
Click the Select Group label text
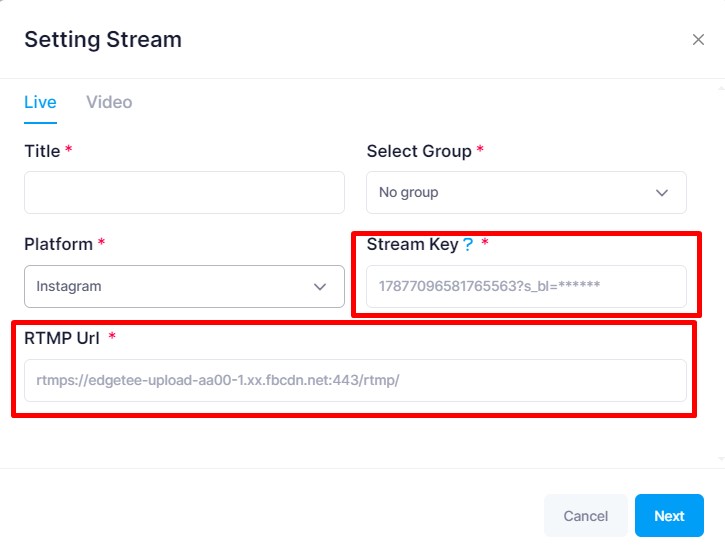coord(419,151)
